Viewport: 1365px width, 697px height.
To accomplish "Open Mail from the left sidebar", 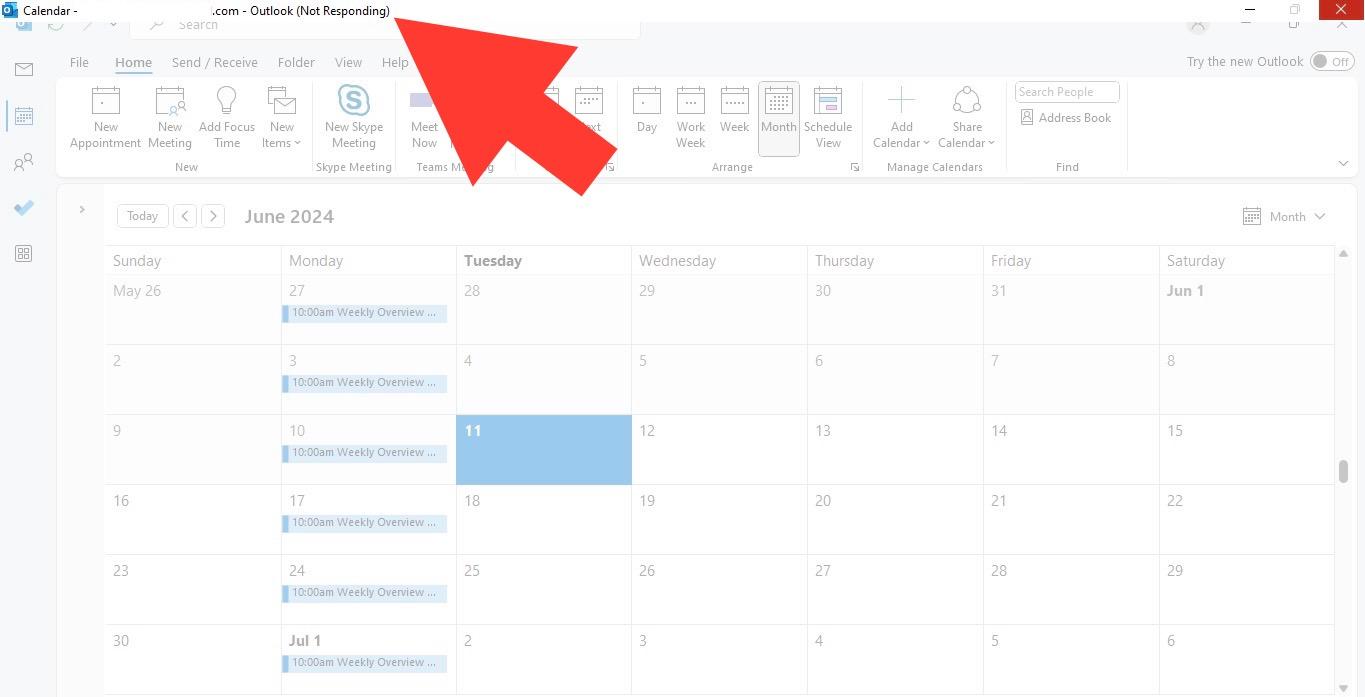I will 24,69.
